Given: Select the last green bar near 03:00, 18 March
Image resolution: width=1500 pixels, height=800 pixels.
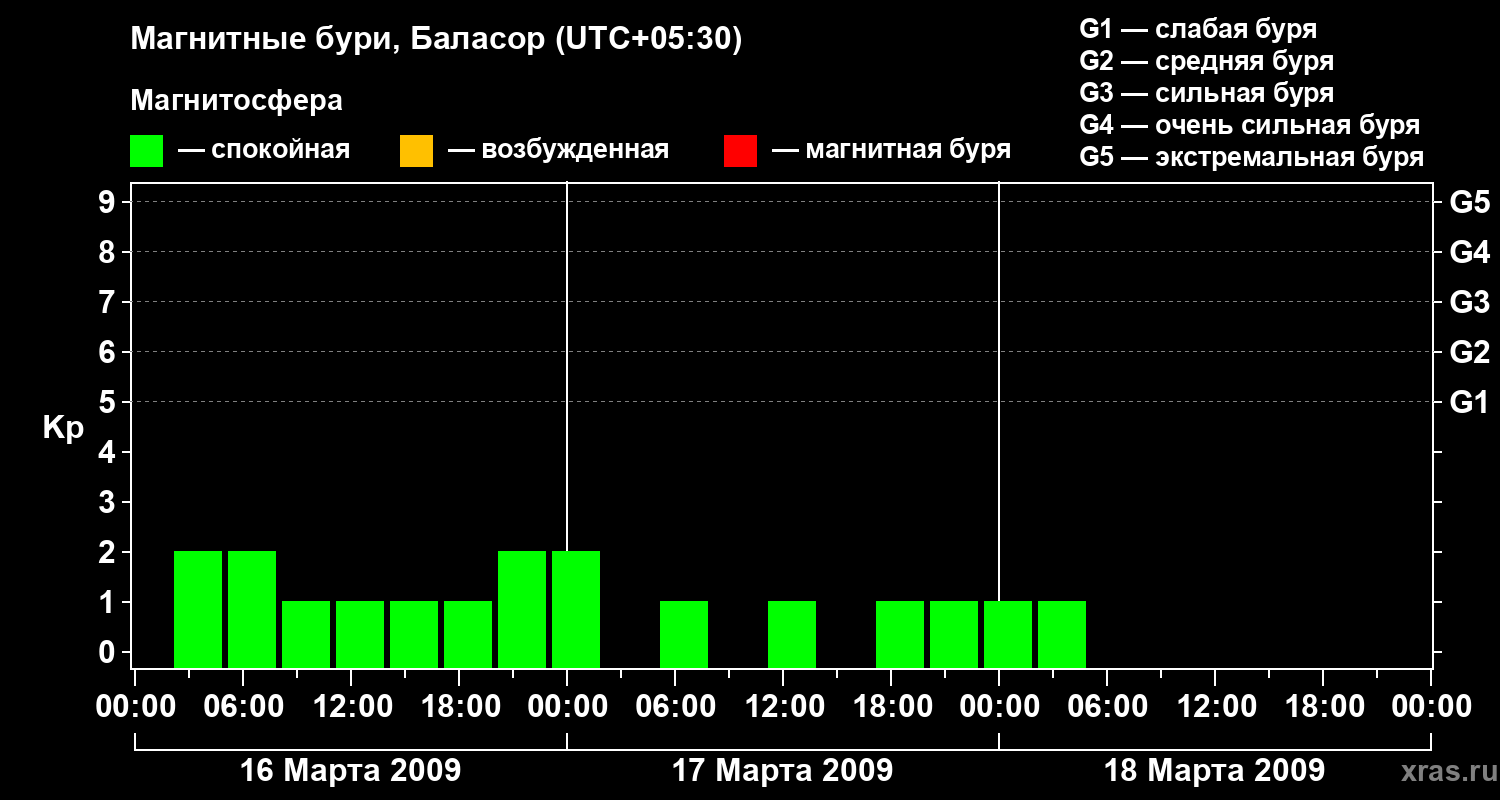Looking at the screenshot, I should click(1062, 634).
